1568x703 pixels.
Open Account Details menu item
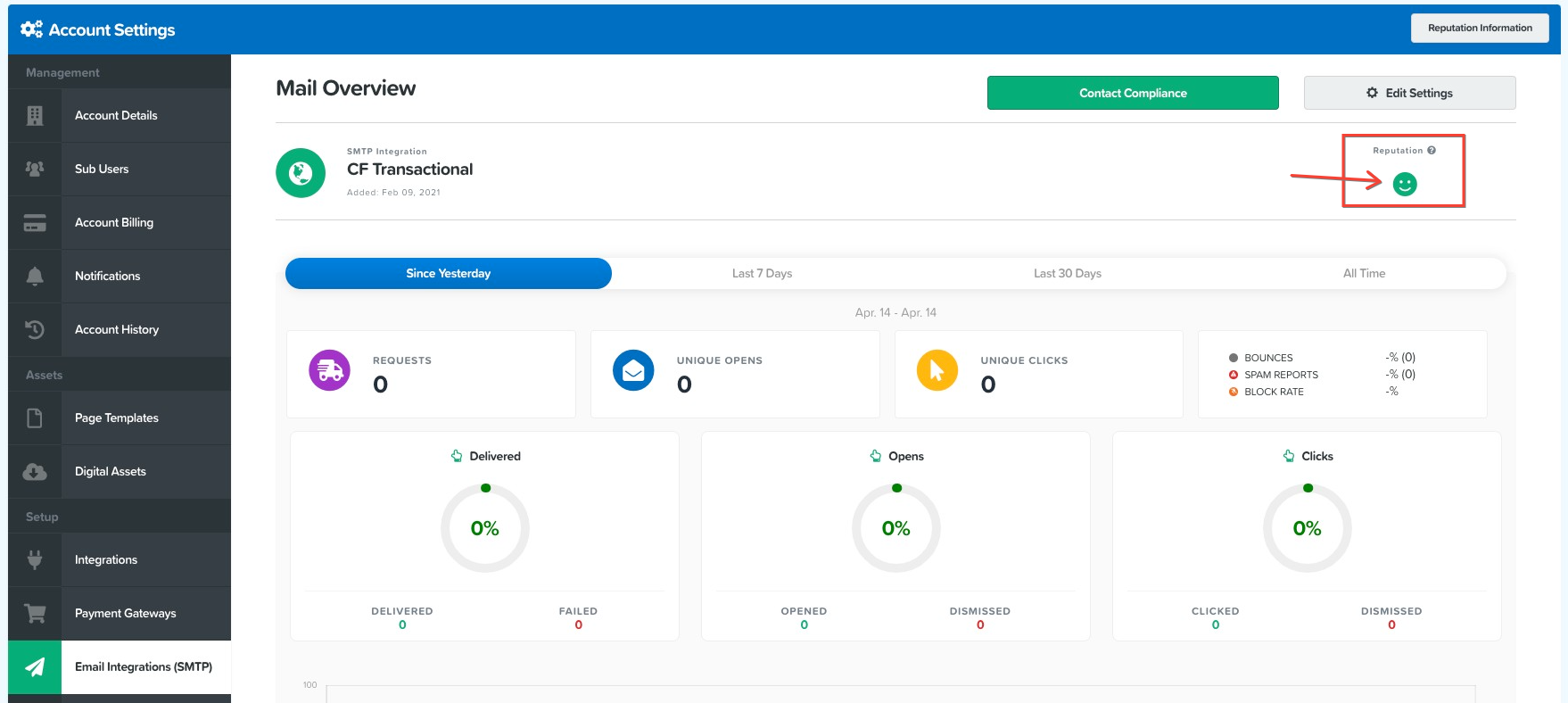pyautogui.click(x=120, y=115)
